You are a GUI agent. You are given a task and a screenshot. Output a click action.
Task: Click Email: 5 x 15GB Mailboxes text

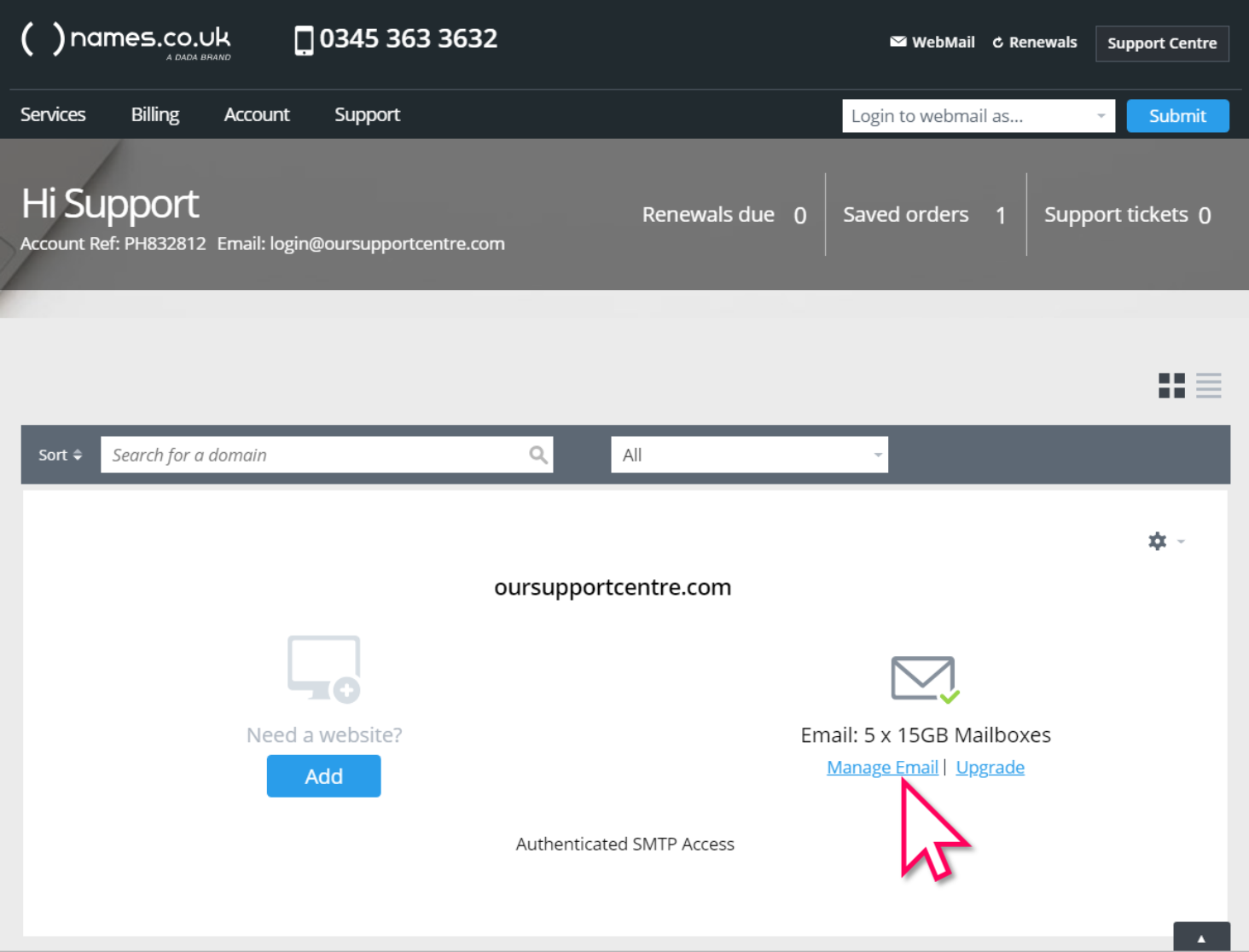pyautogui.click(x=926, y=734)
